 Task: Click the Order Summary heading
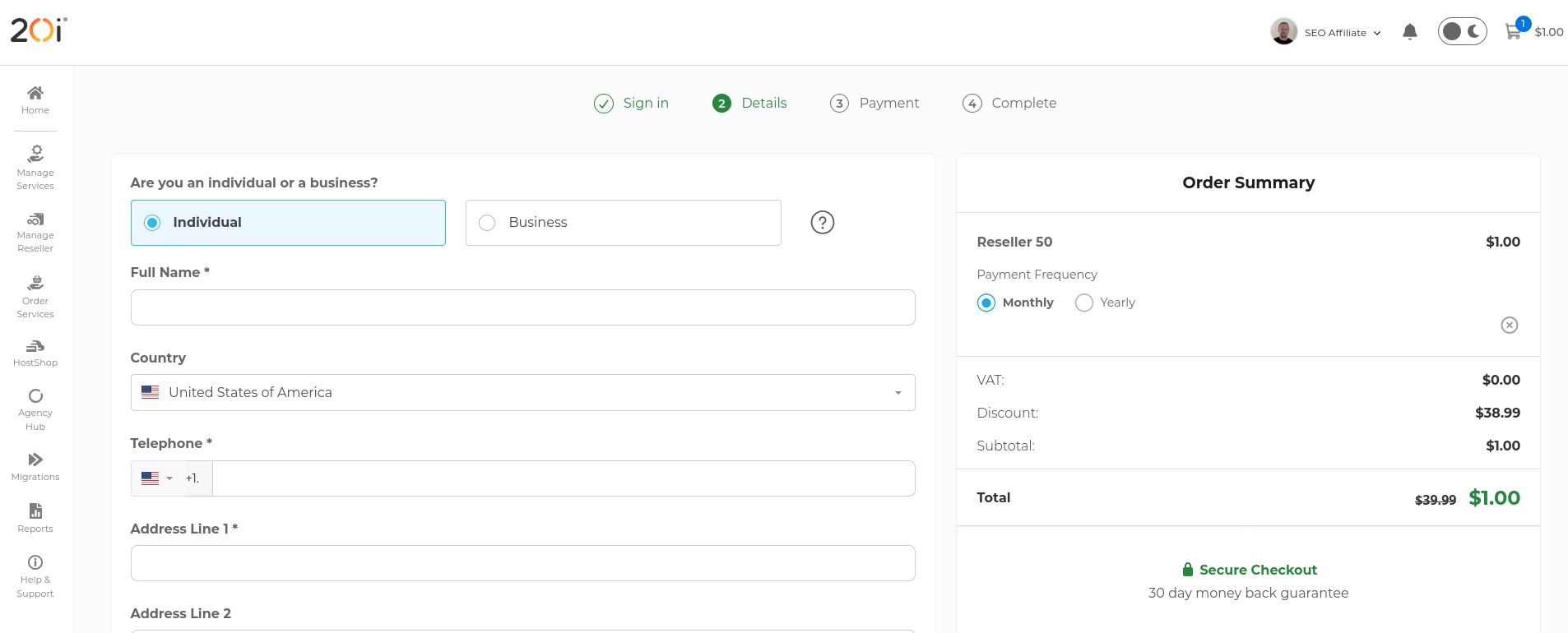tap(1249, 183)
